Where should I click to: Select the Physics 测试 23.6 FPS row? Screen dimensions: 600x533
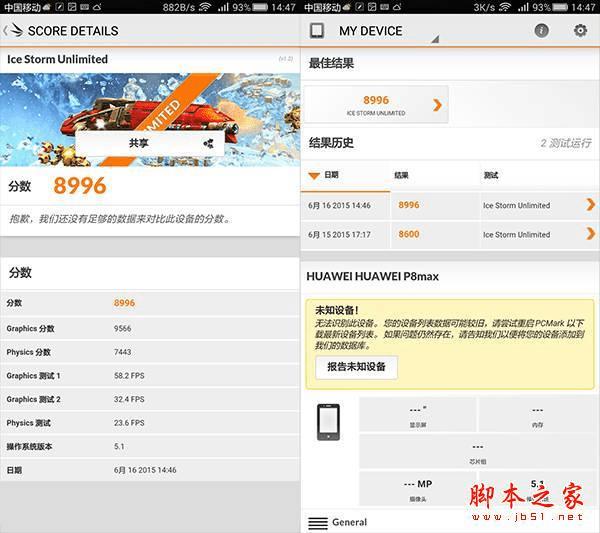pyautogui.click(x=150, y=423)
